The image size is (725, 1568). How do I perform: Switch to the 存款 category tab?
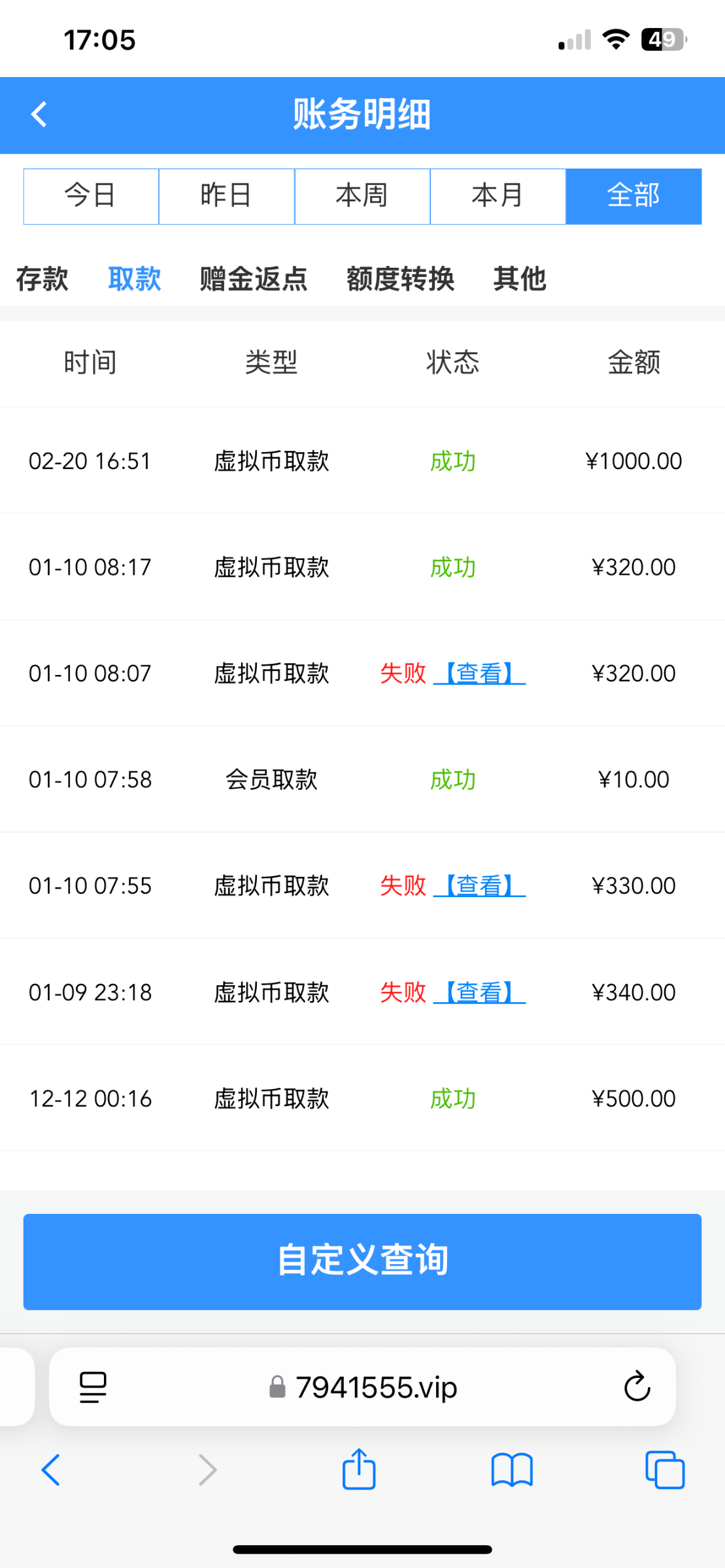coord(42,279)
